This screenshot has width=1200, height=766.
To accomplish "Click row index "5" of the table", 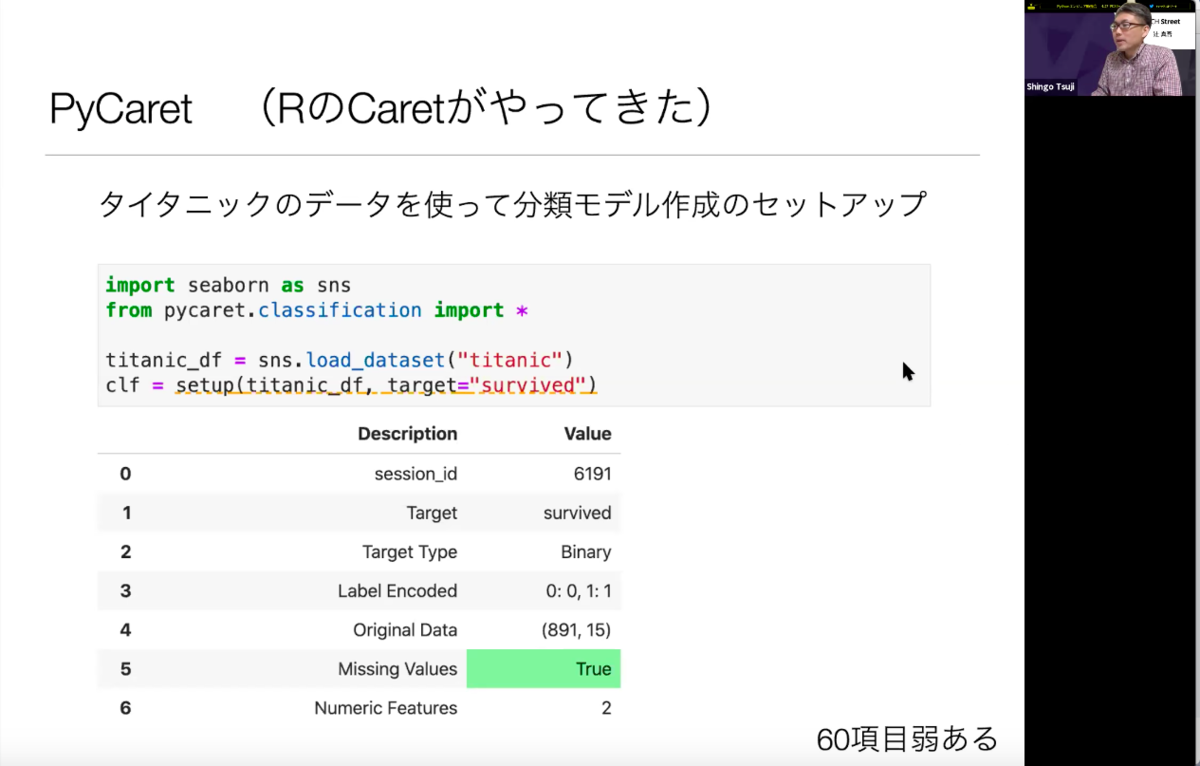I will tap(125, 669).
